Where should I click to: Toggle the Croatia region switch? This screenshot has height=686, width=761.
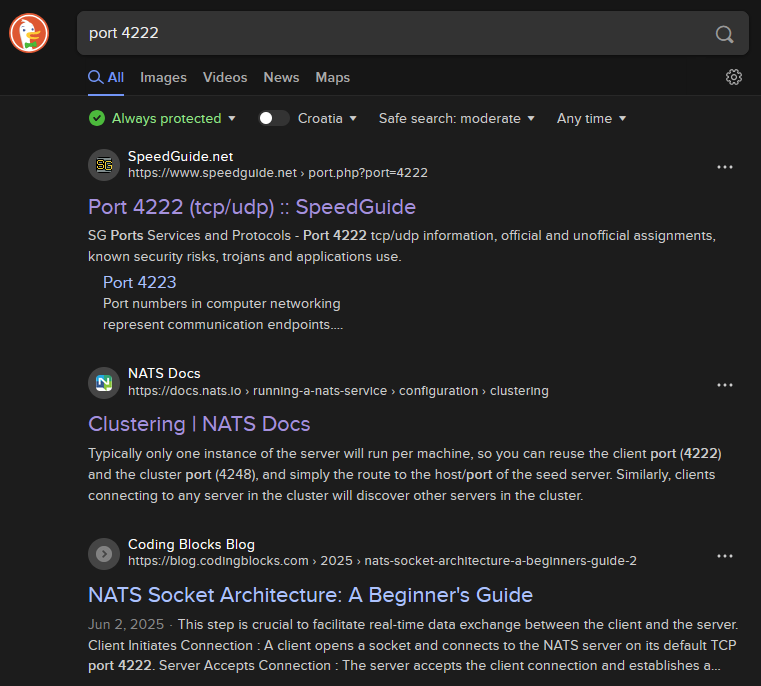point(273,118)
